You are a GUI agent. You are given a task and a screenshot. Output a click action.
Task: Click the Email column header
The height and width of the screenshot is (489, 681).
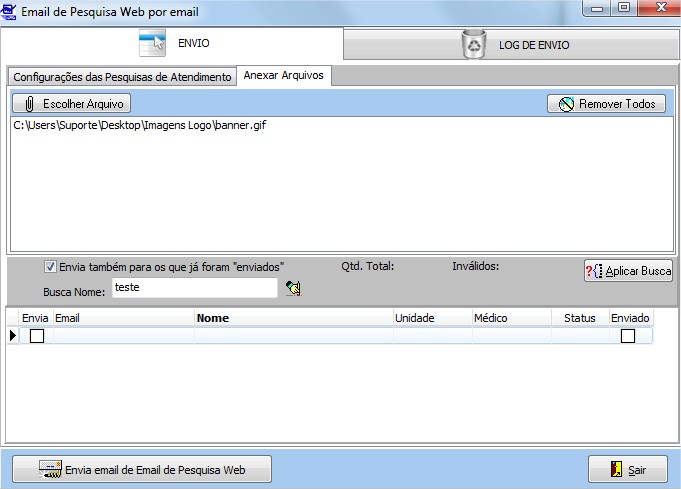[123, 318]
